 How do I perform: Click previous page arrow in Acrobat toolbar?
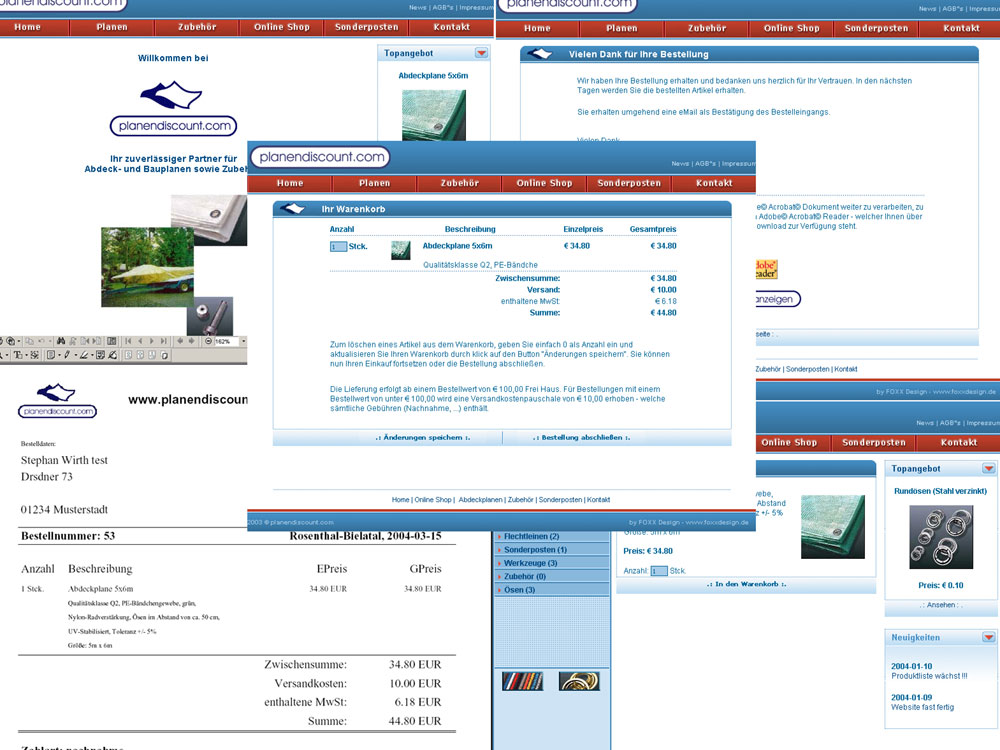140,341
